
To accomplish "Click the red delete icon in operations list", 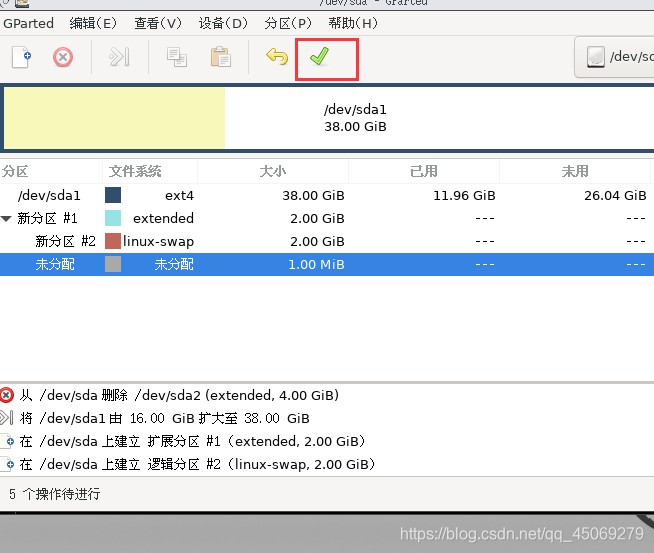I will (x=6, y=395).
